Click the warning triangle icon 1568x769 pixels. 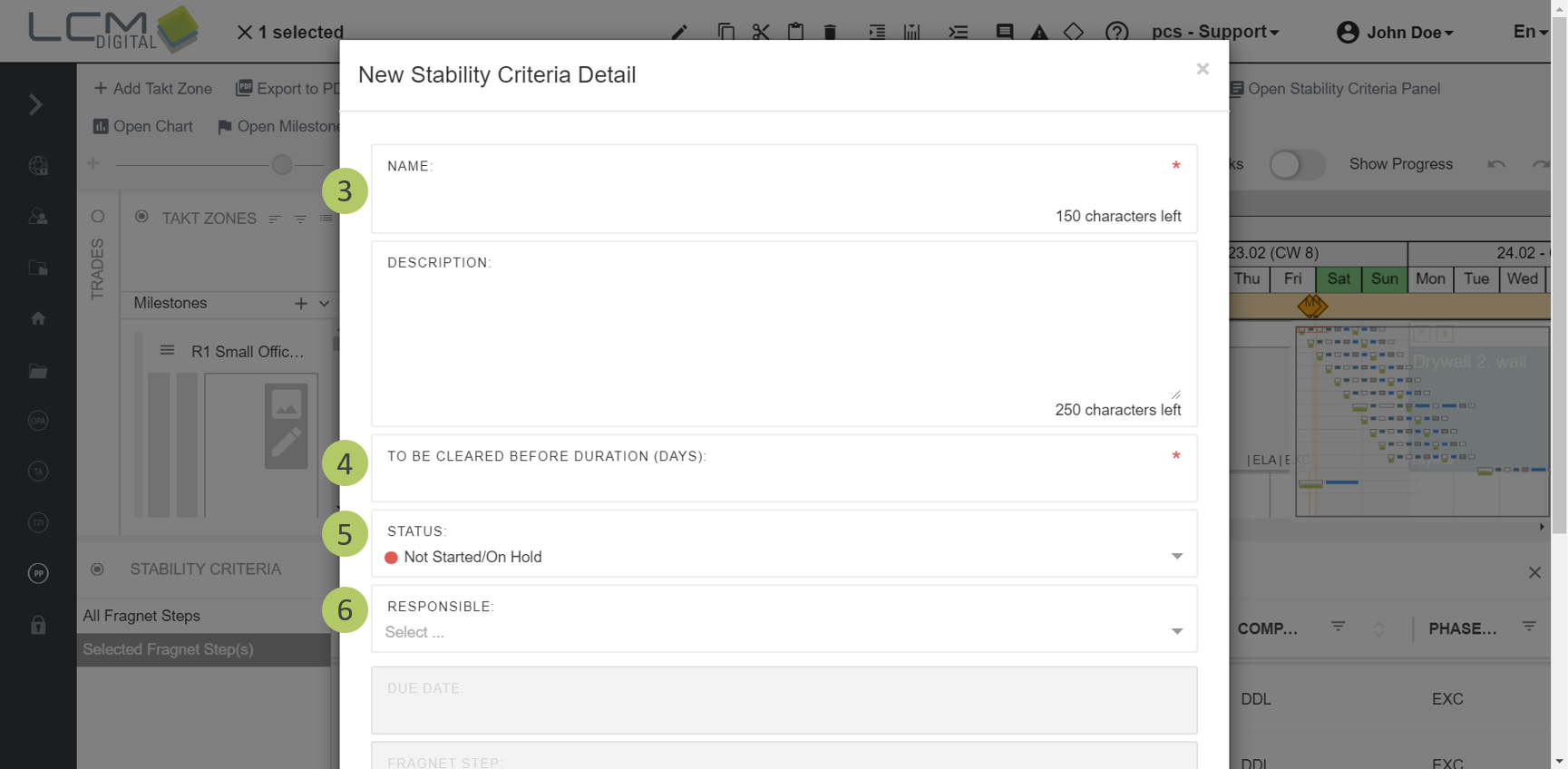click(1039, 32)
